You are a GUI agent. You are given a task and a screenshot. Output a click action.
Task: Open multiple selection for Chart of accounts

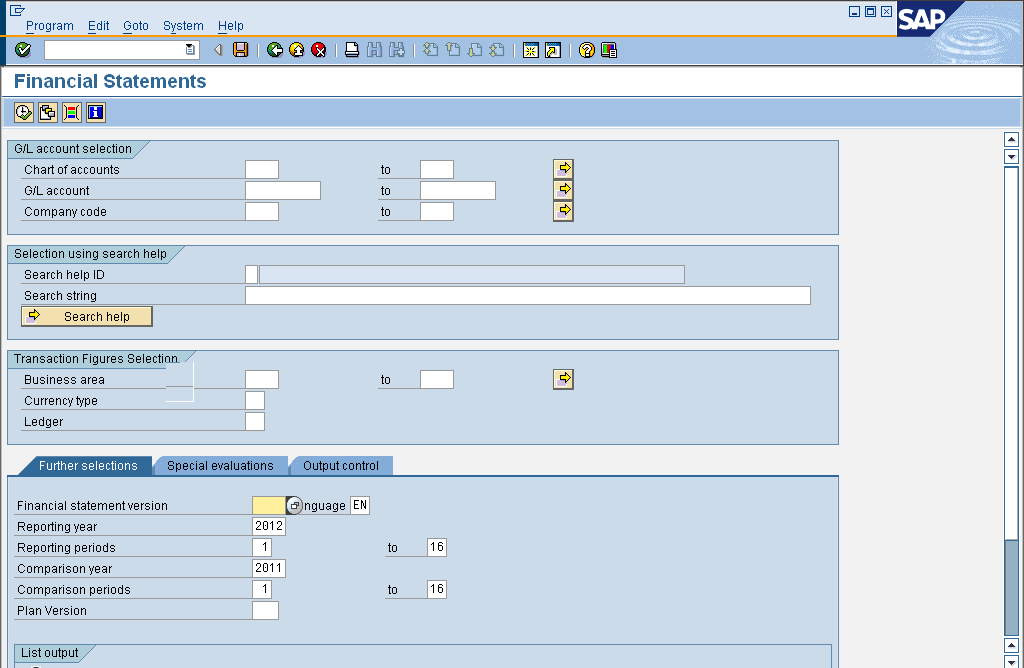pyautogui.click(x=563, y=168)
